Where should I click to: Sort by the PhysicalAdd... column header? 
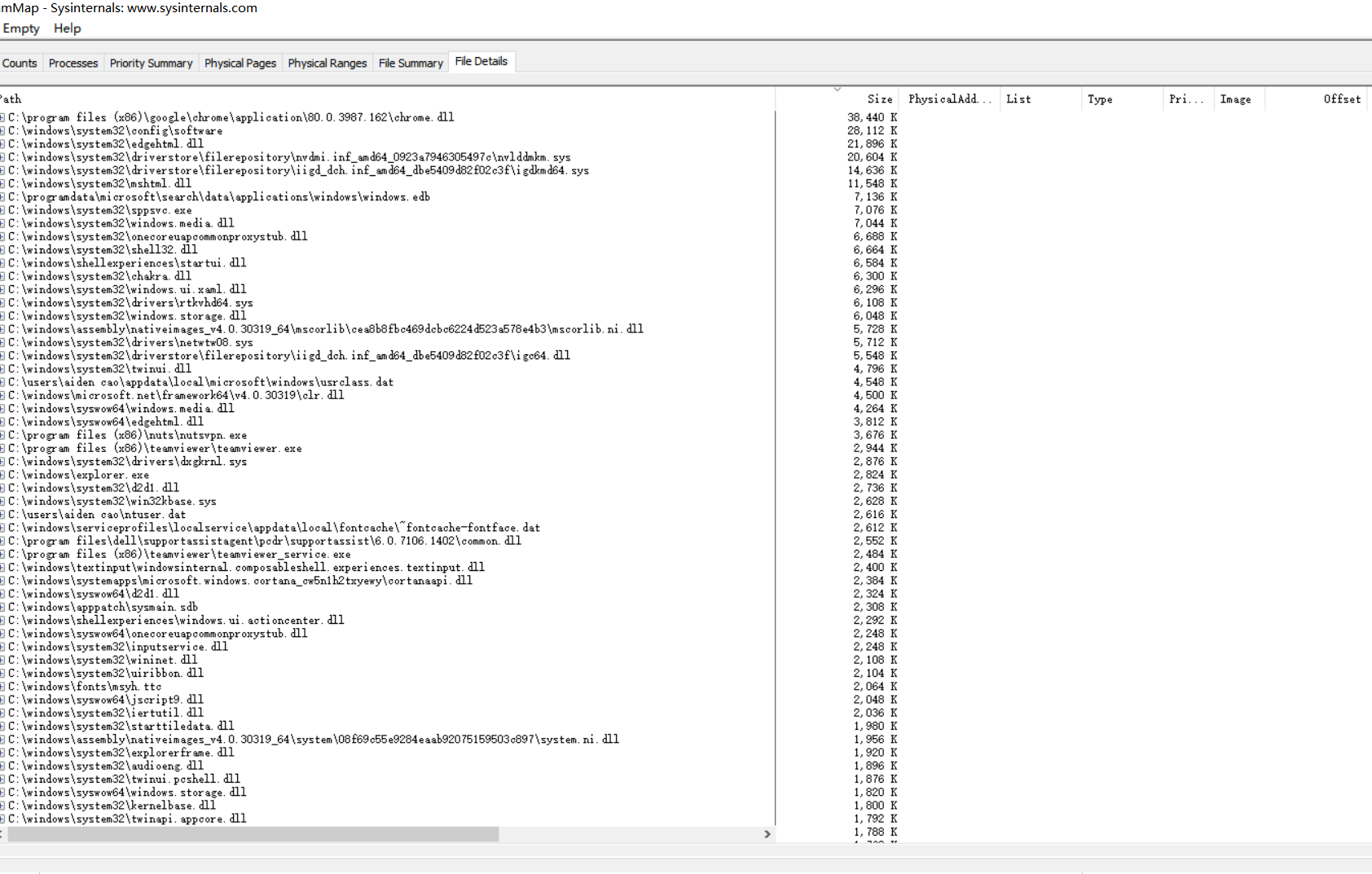[x=949, y=99]
